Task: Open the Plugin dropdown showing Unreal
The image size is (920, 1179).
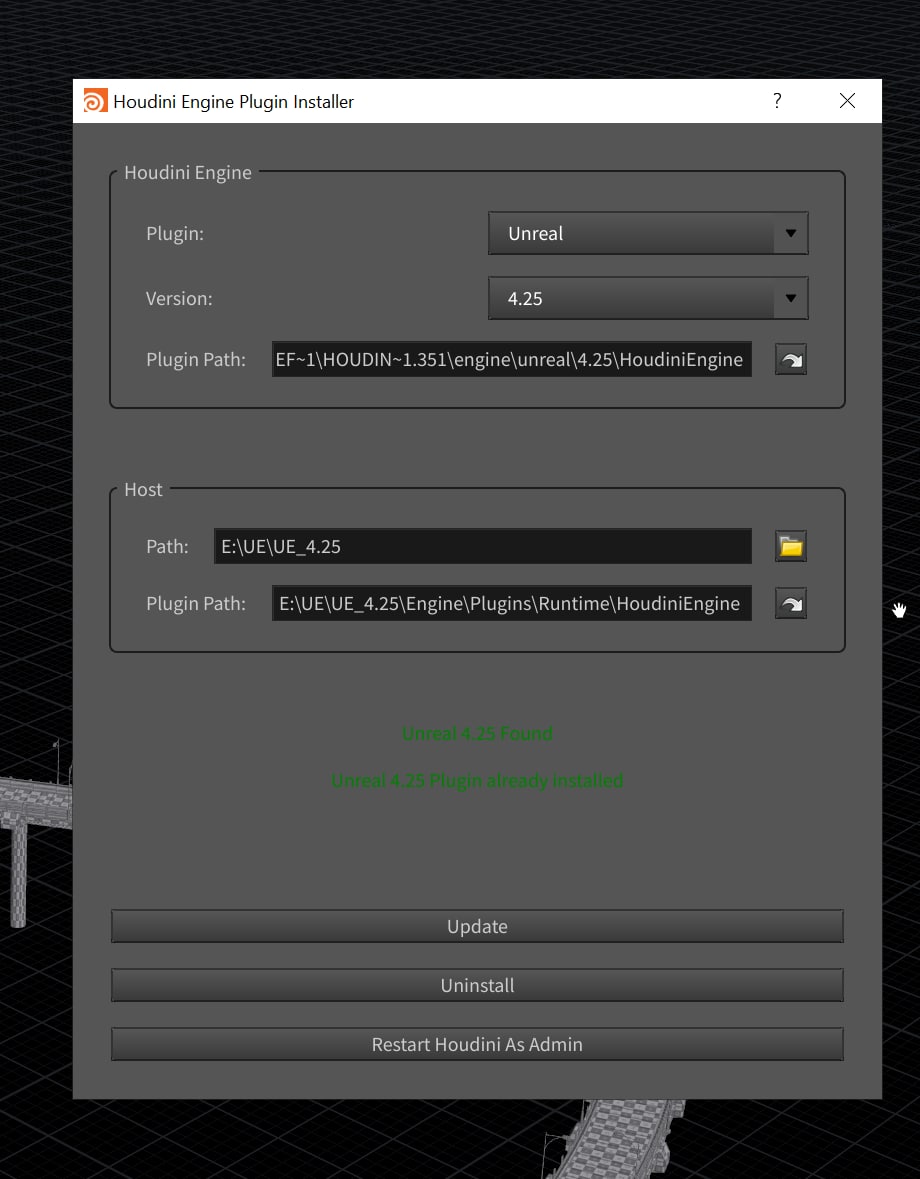Action: 648,233
